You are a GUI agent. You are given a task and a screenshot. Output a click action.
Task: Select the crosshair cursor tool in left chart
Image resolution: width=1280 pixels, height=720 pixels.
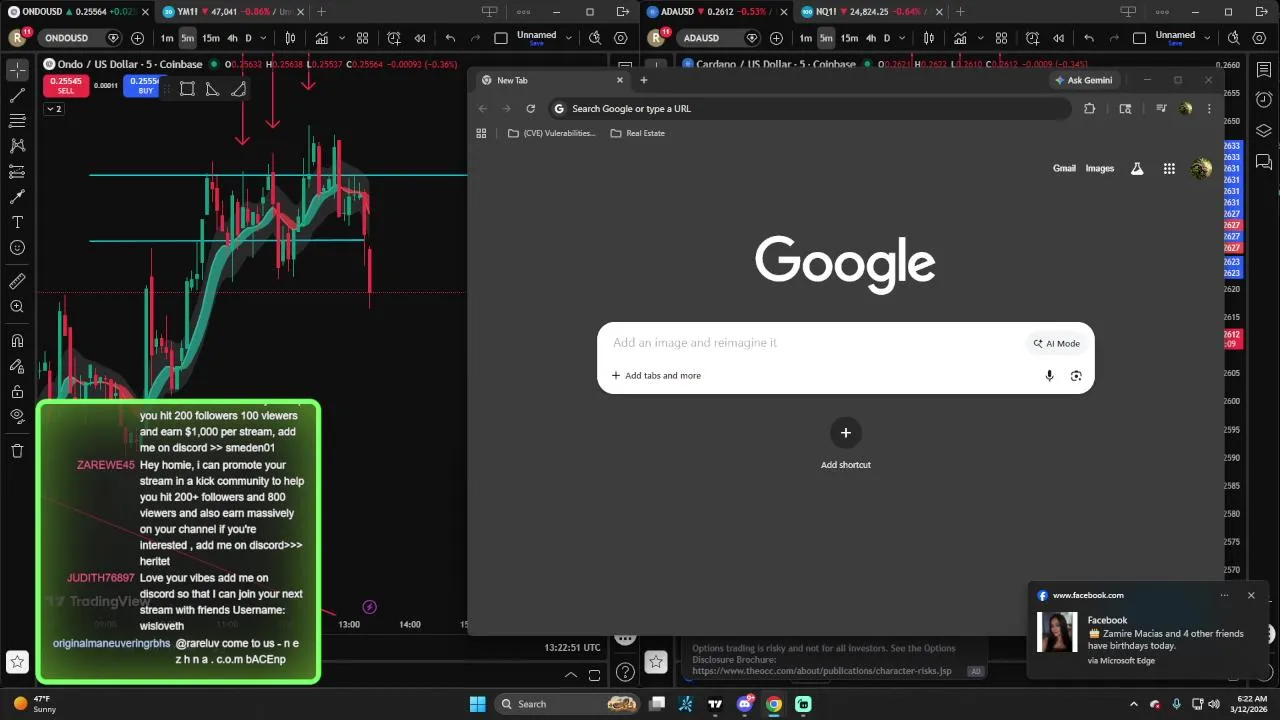[17, 70]
